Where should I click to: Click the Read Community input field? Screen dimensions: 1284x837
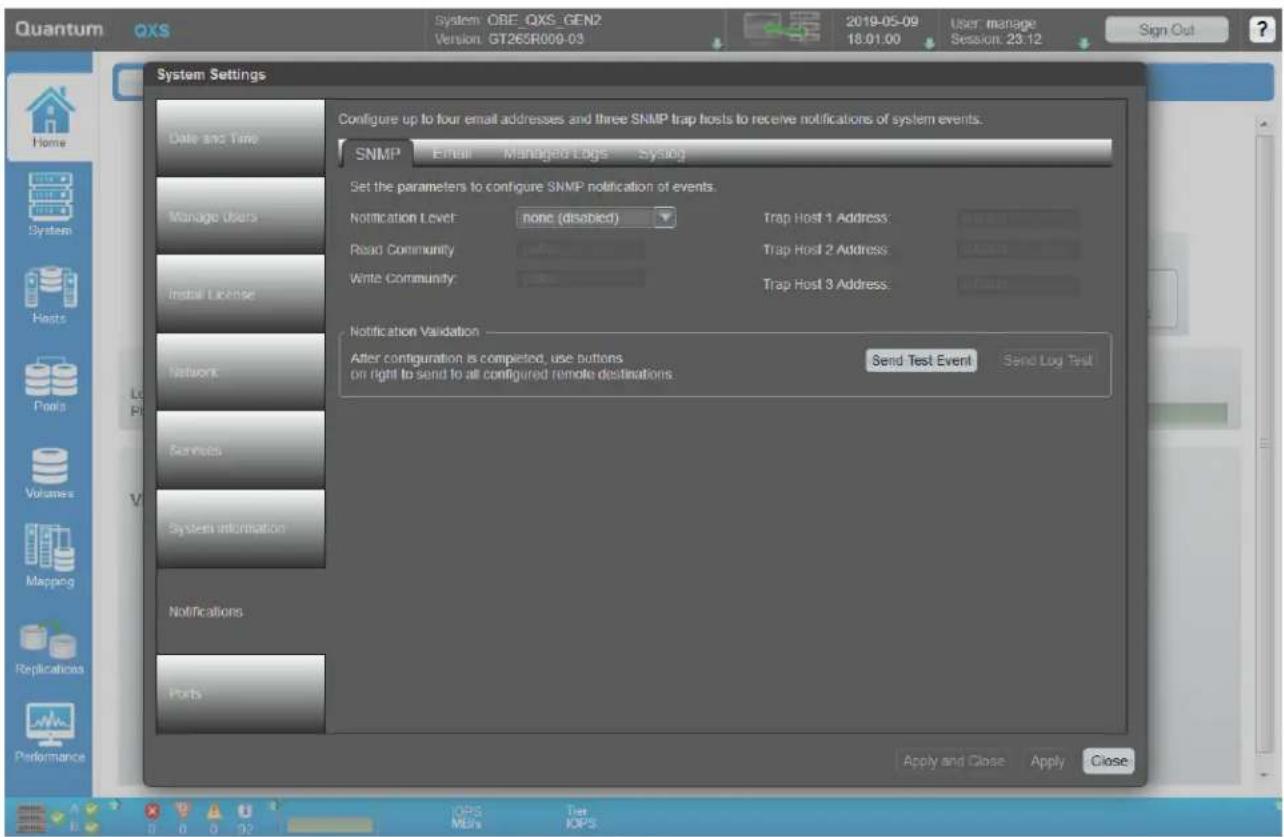click(581, 249)
